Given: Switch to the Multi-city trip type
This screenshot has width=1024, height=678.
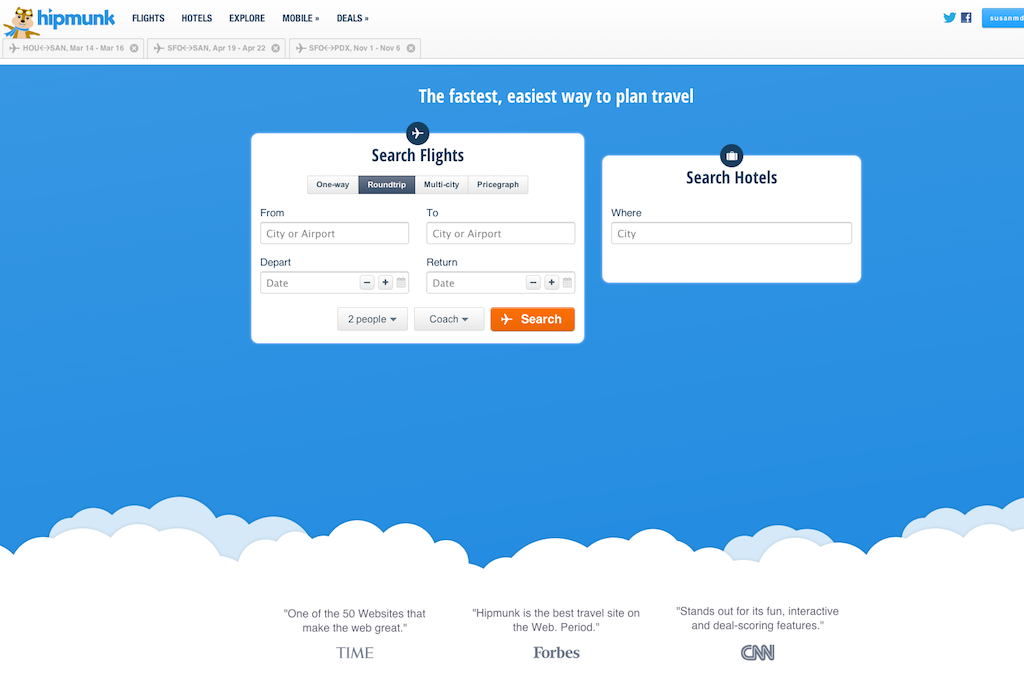Looking at the screenshot, I should 441,184.
